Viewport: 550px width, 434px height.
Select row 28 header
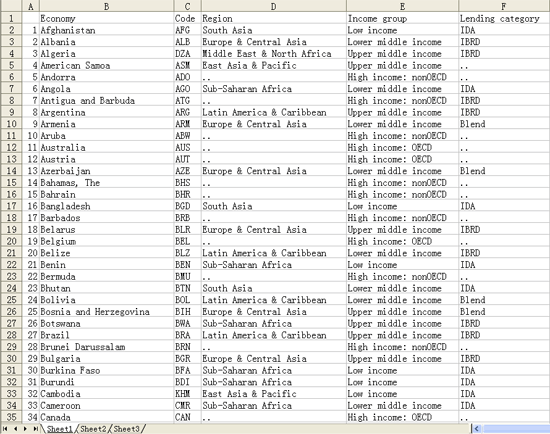11,335
